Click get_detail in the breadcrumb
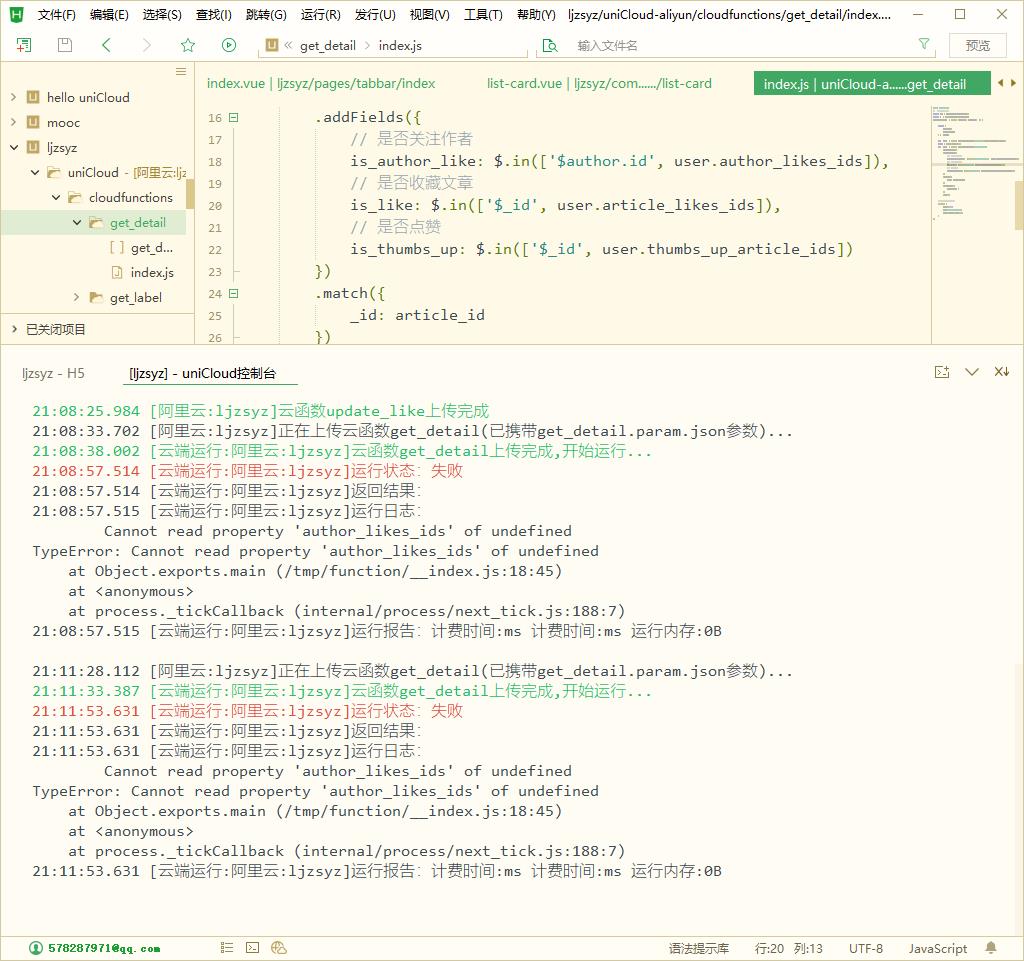 click(x=328, y=45)
